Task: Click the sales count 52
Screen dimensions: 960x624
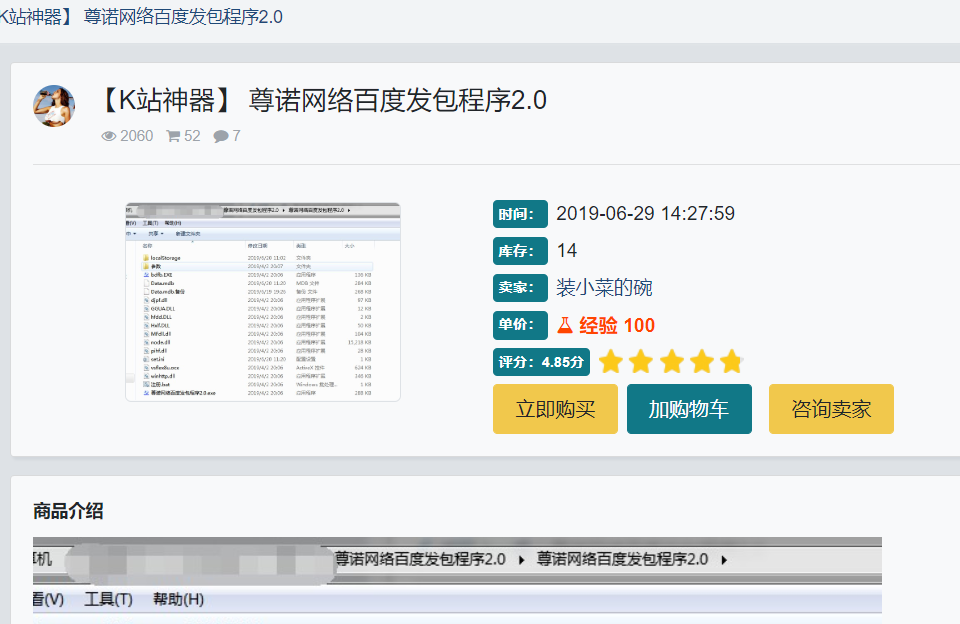Action: pyautogui.click(x=192, y=136)
